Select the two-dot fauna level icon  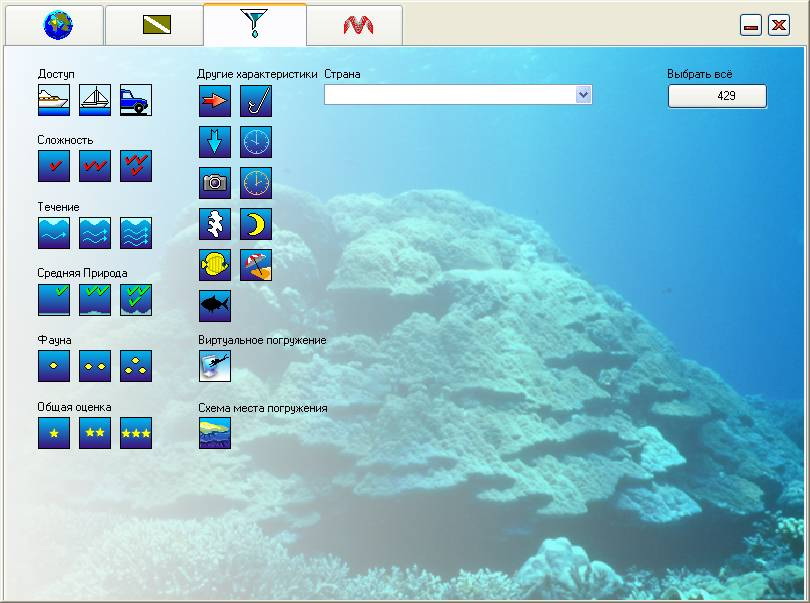[95, 366]
